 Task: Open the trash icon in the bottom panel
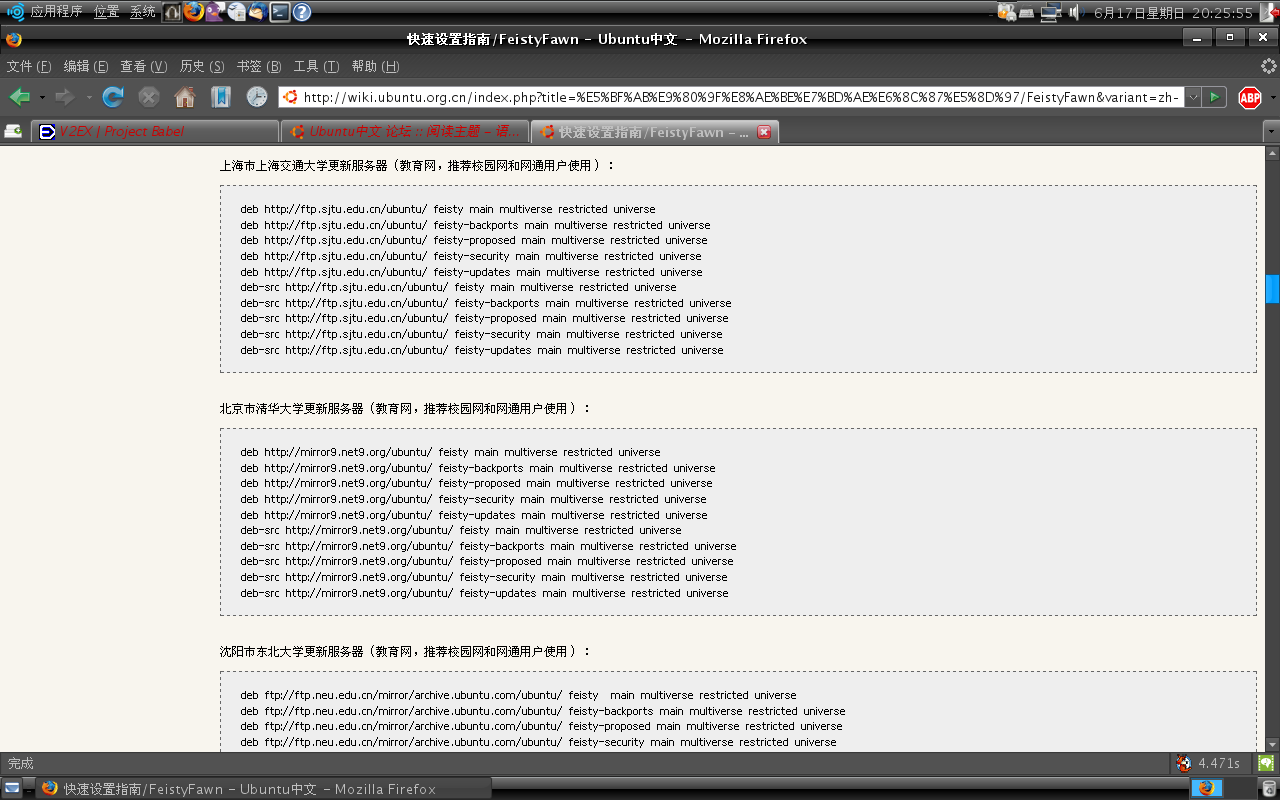(x=1268, y=788)
